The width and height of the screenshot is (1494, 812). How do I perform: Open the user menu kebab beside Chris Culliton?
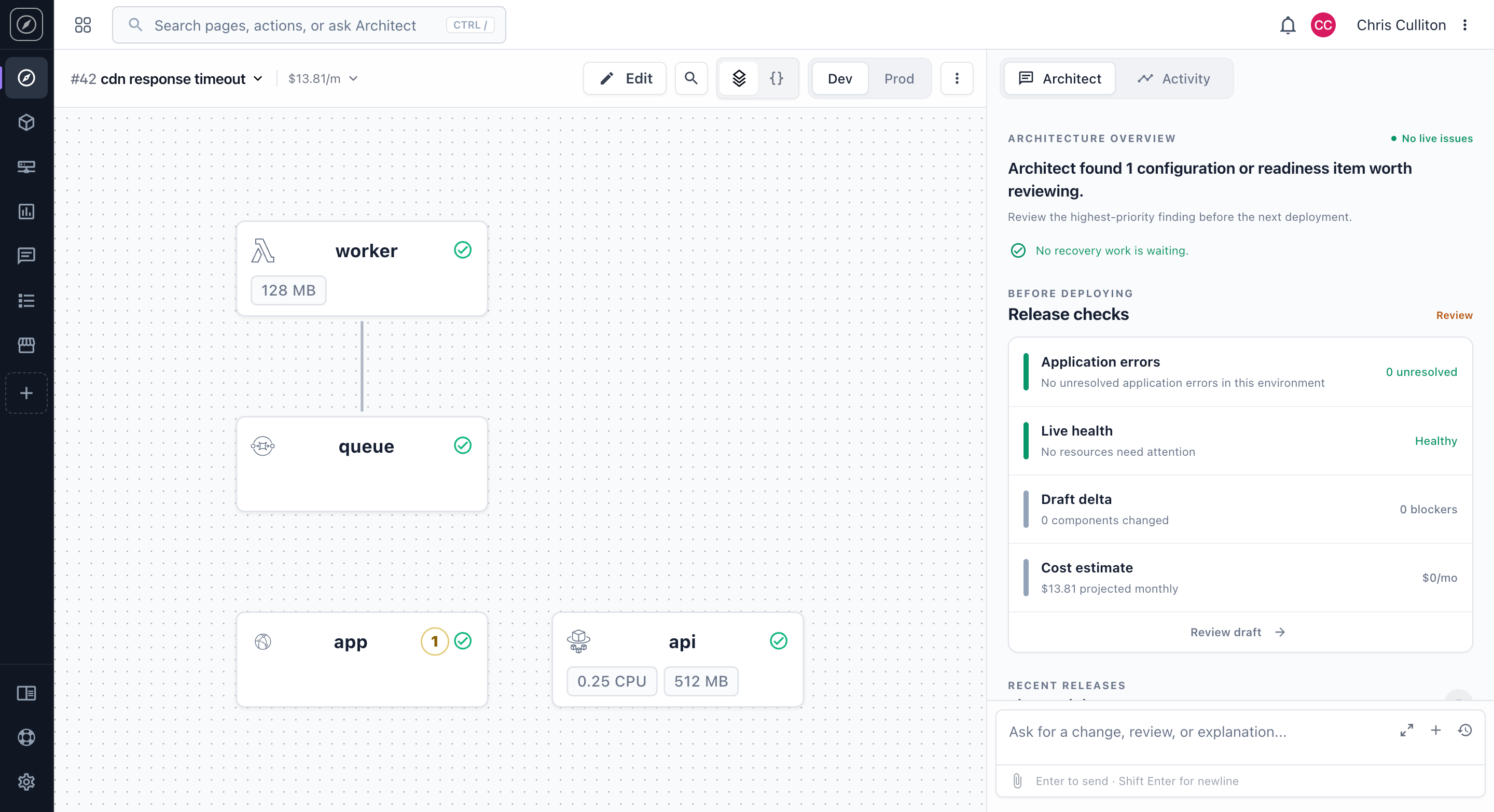point(1465,25)
